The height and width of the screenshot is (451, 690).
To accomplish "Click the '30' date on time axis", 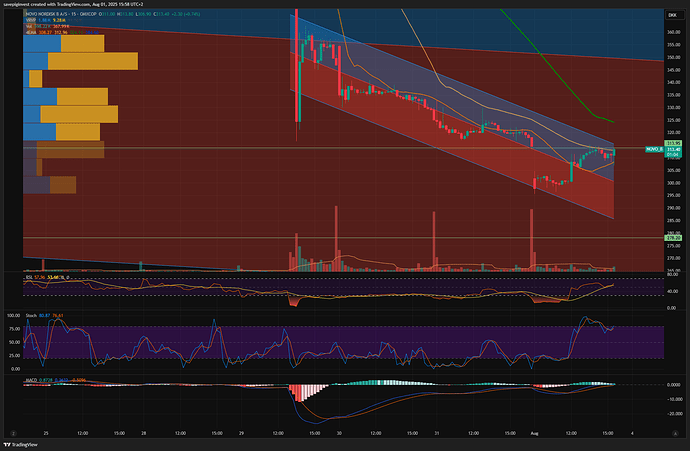I will 339,433.
